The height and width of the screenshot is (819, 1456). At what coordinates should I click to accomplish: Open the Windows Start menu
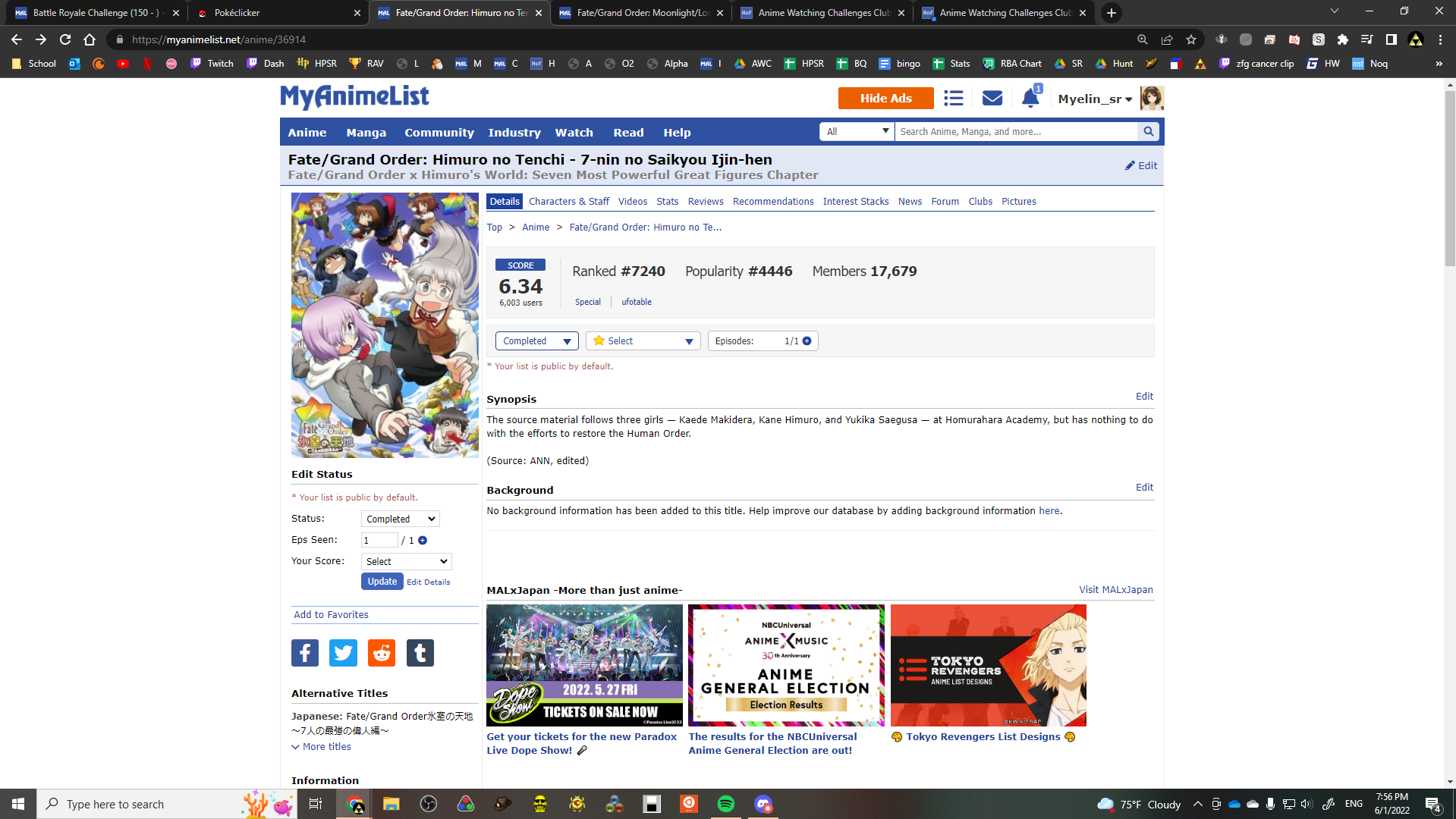coord(18,804)
